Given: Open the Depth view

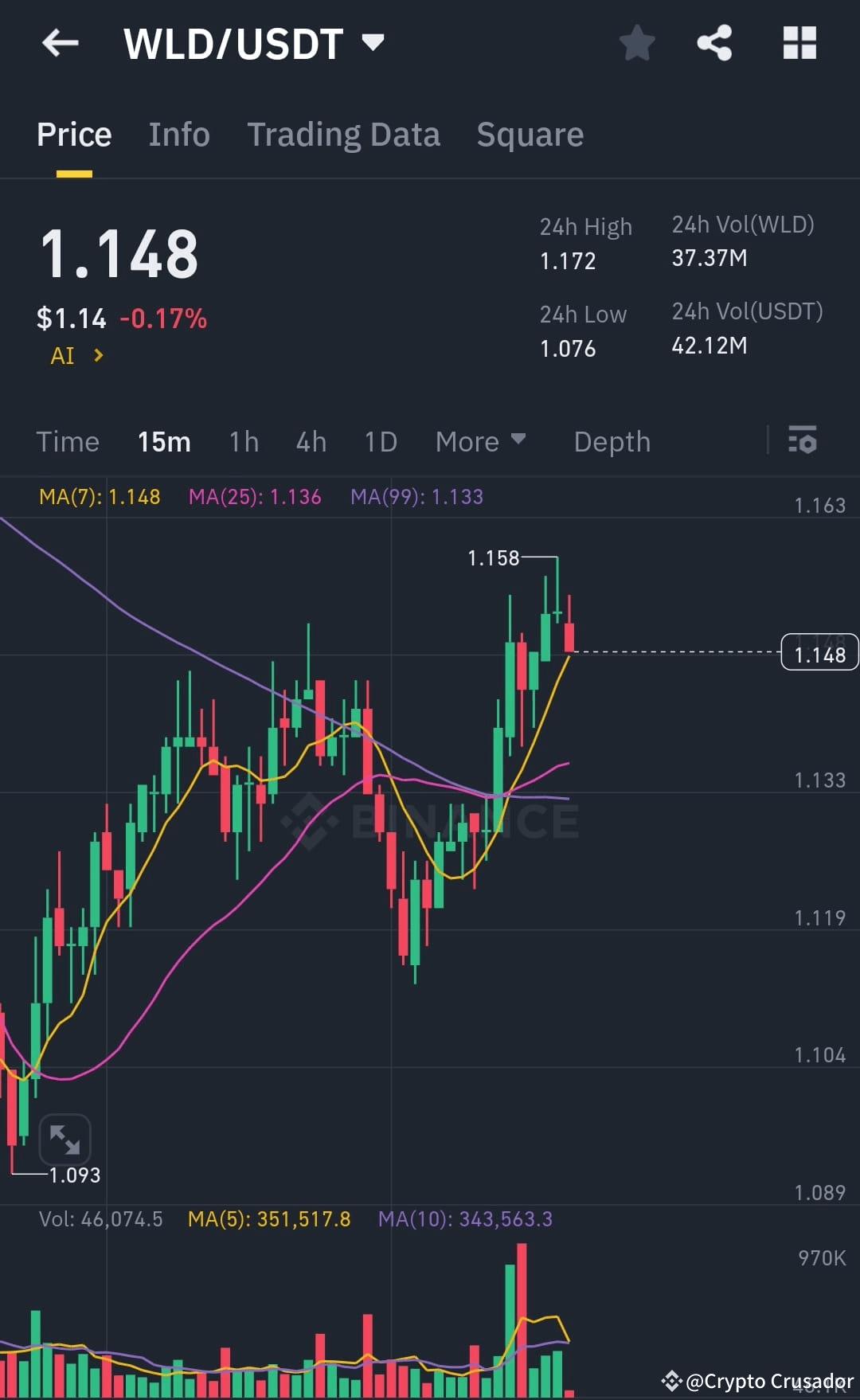Looking at the screenshot, I should click(x=612, y=441).
